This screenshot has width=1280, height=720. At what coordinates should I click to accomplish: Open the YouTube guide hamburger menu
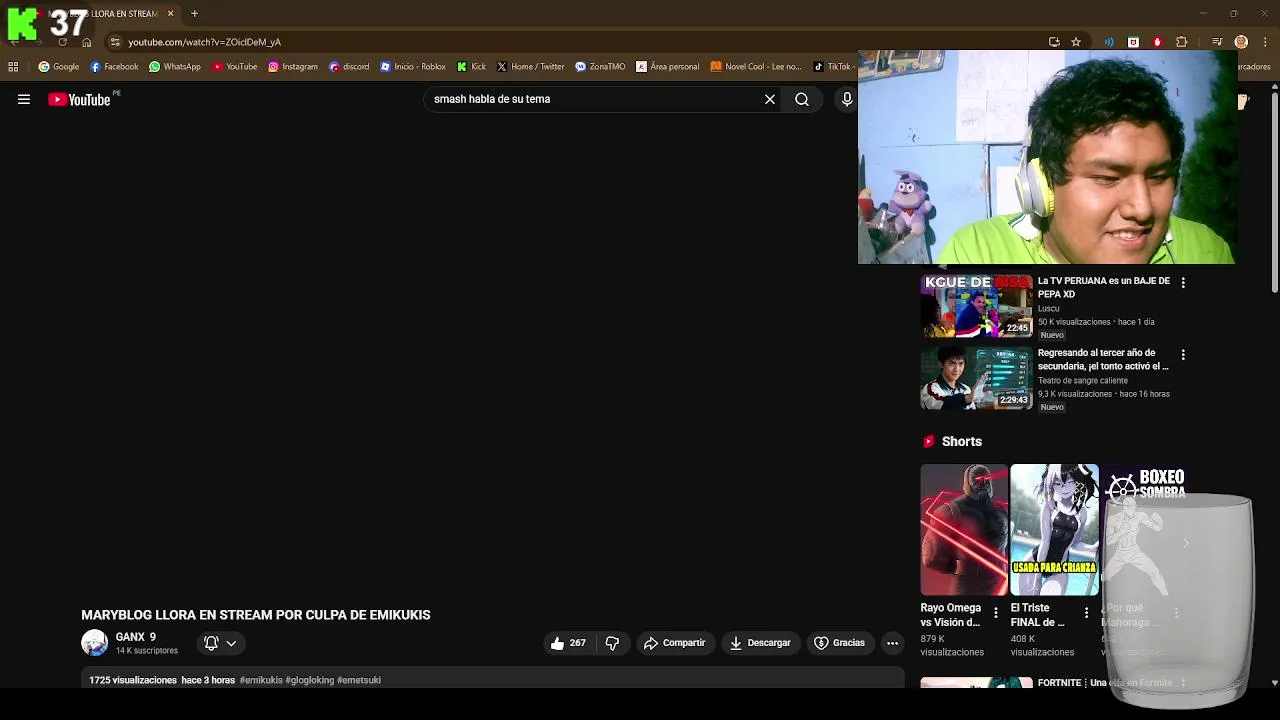coord(24,99)
